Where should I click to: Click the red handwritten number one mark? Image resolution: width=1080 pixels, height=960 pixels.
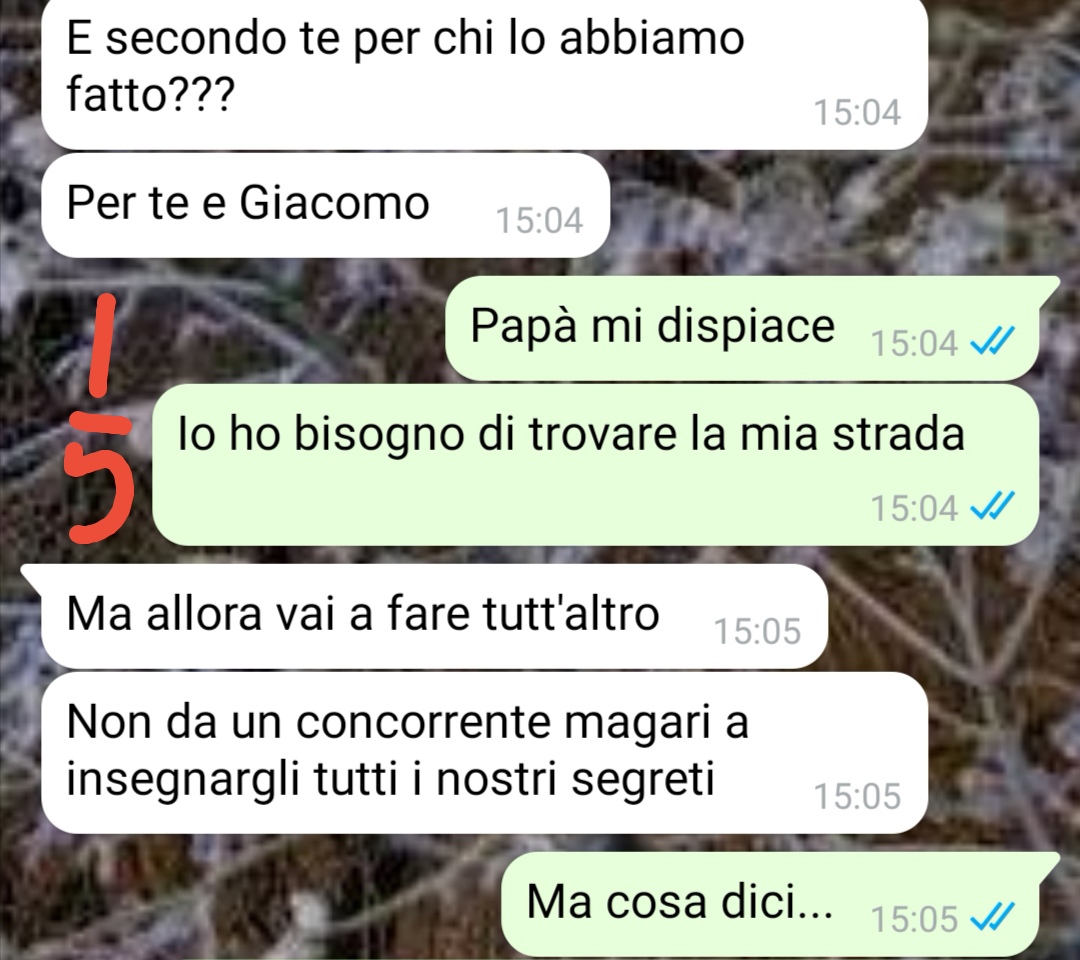(x=103, y=348)
